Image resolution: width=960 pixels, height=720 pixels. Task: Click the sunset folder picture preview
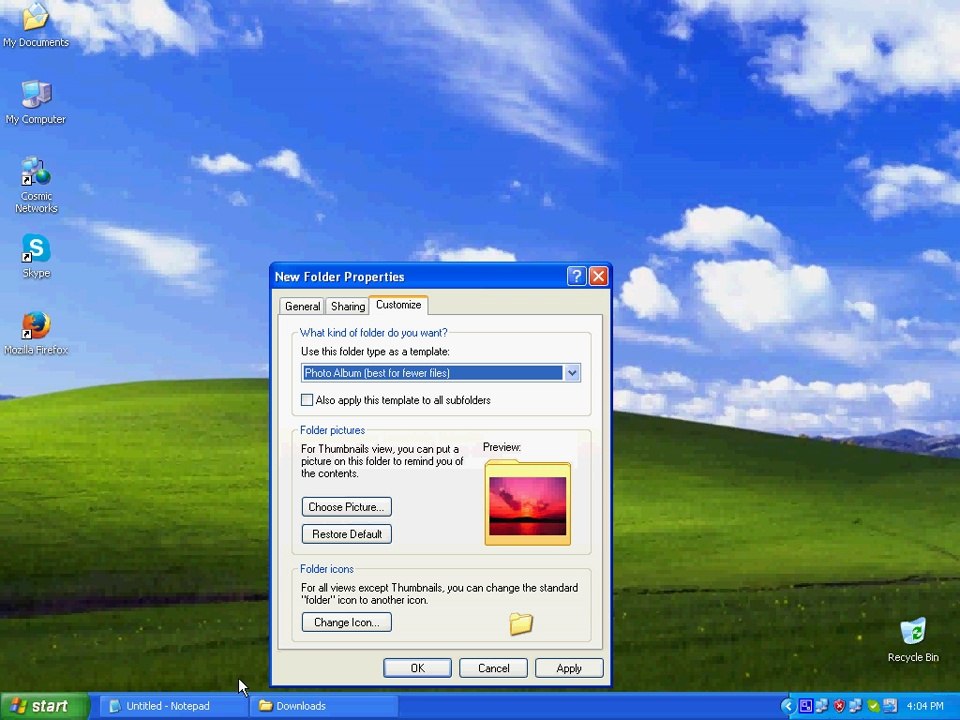click(528, 503)
